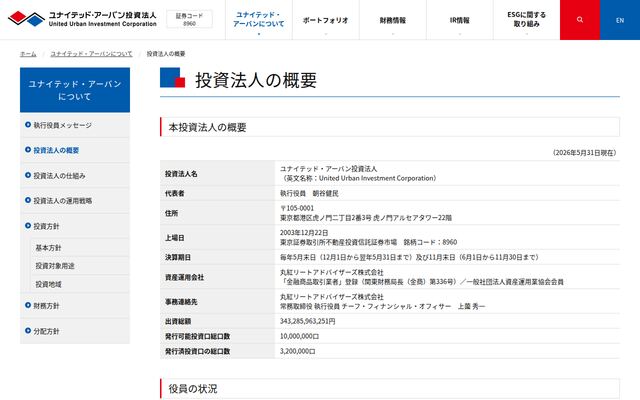Click bullet icon beside 執行役員メッセージ
Viewport: 640px width, 400px height.
[x=28, y=124]
